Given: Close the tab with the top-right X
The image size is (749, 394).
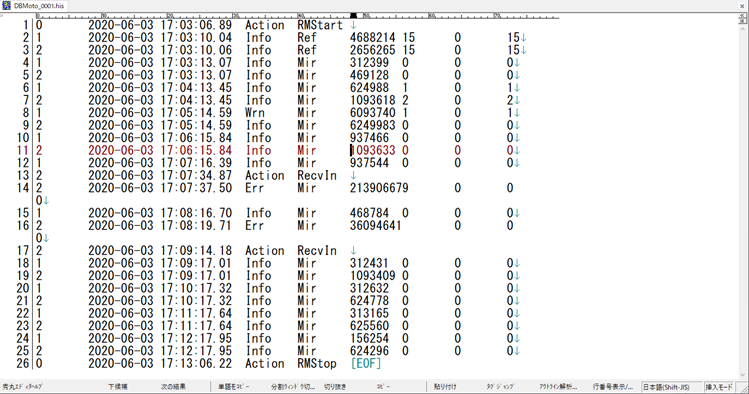Looking at the screenshot, I should tap(742, 6).
